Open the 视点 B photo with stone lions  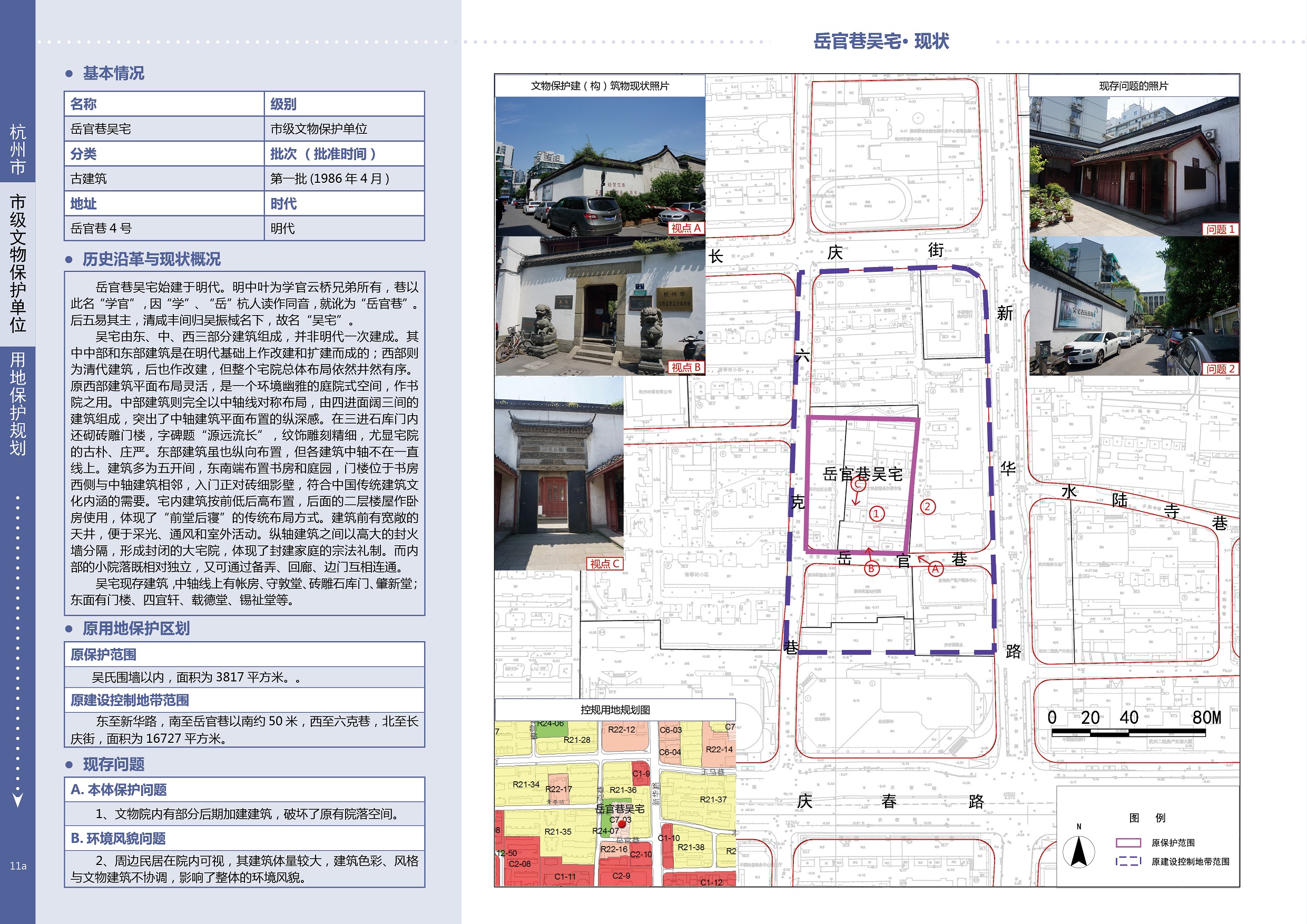600,306
